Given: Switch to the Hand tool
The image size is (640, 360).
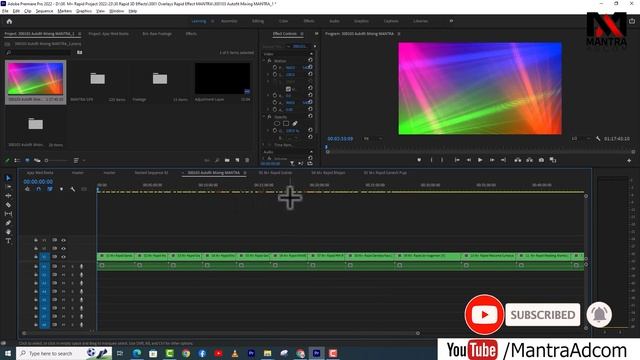Looking at the screenshot, I should 8,231.
